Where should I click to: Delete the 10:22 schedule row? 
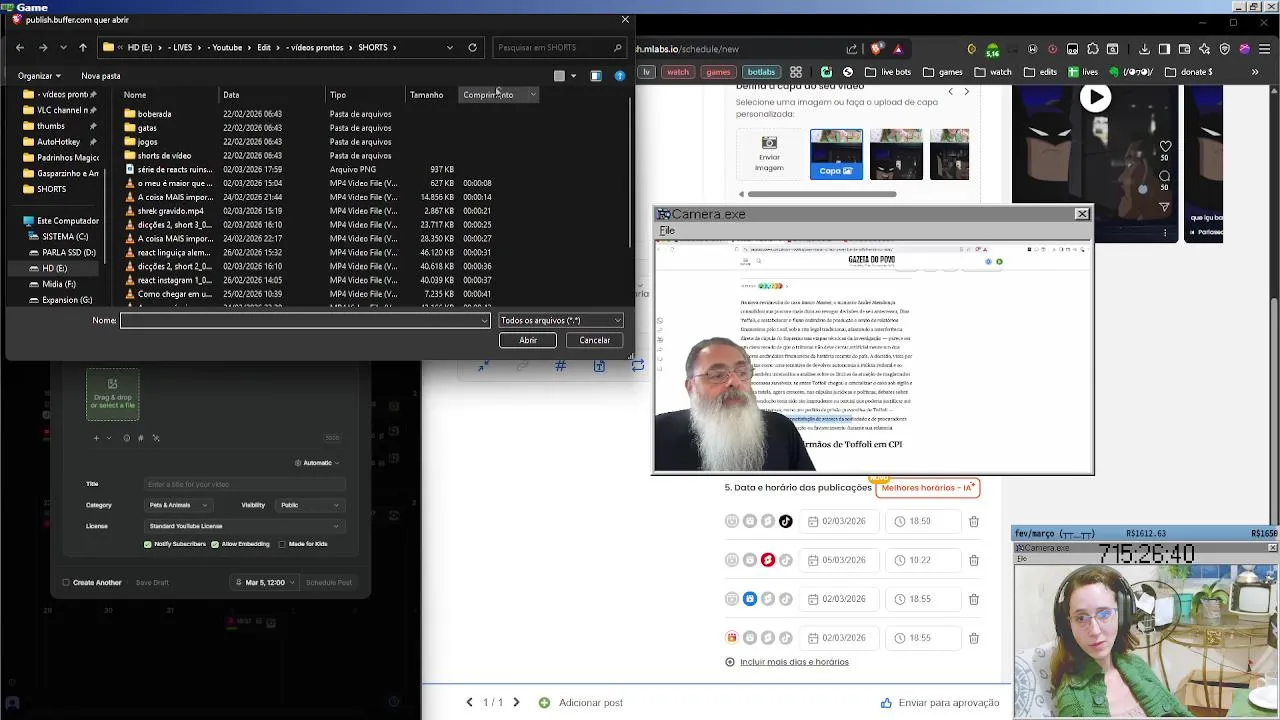coord(974,560)
